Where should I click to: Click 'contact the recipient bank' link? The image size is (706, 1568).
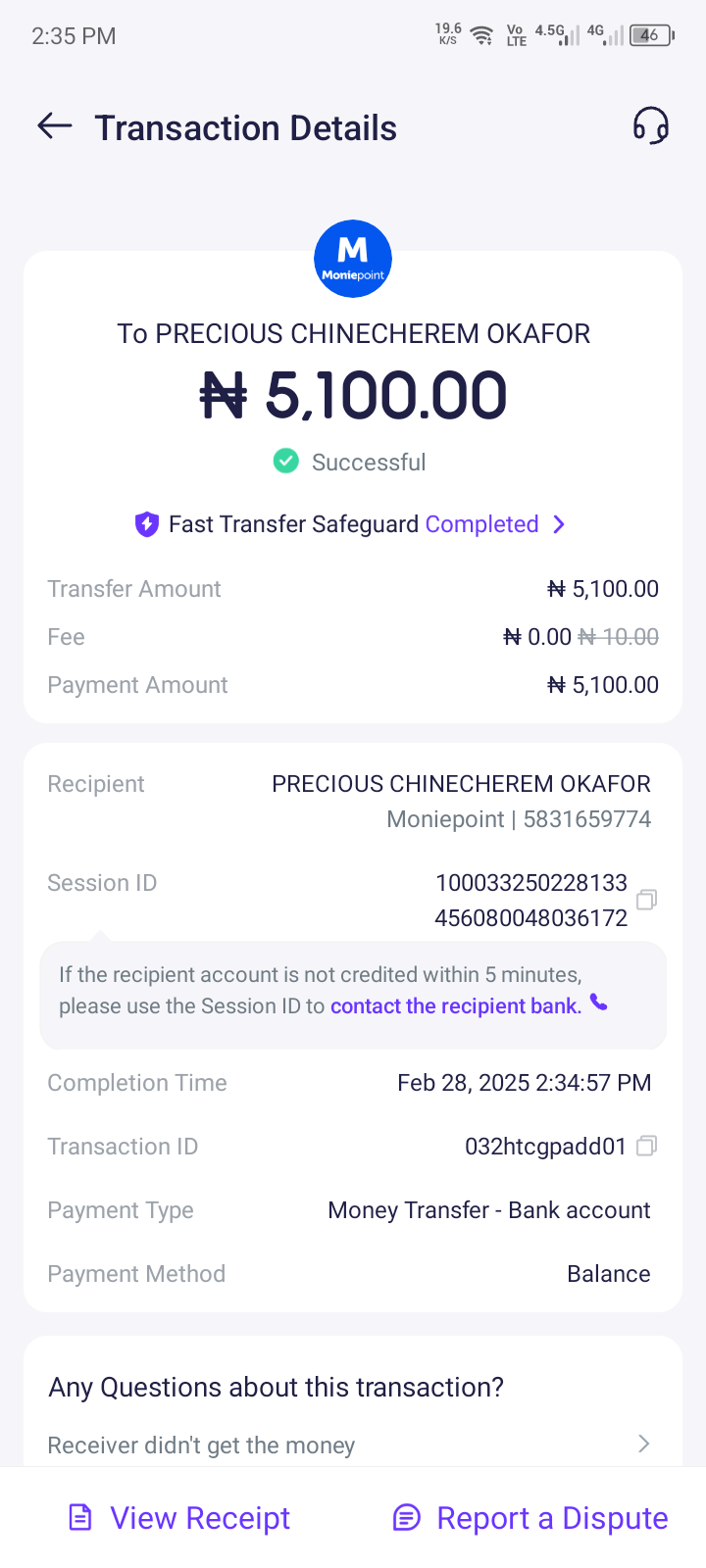(455, 1005)
